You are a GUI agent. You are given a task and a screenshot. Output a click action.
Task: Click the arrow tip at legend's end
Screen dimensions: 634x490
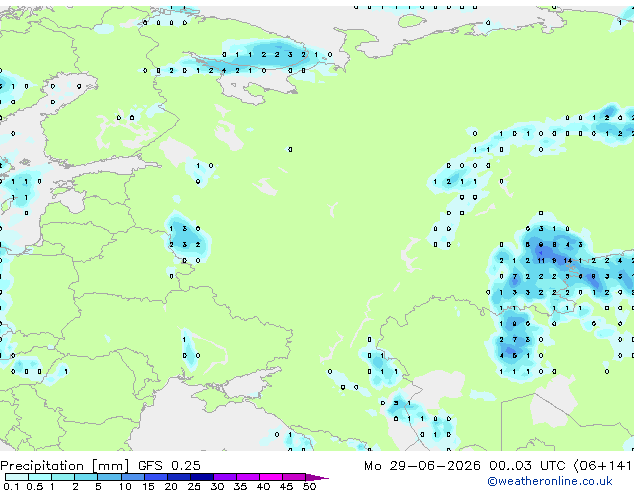pos(317,477)
